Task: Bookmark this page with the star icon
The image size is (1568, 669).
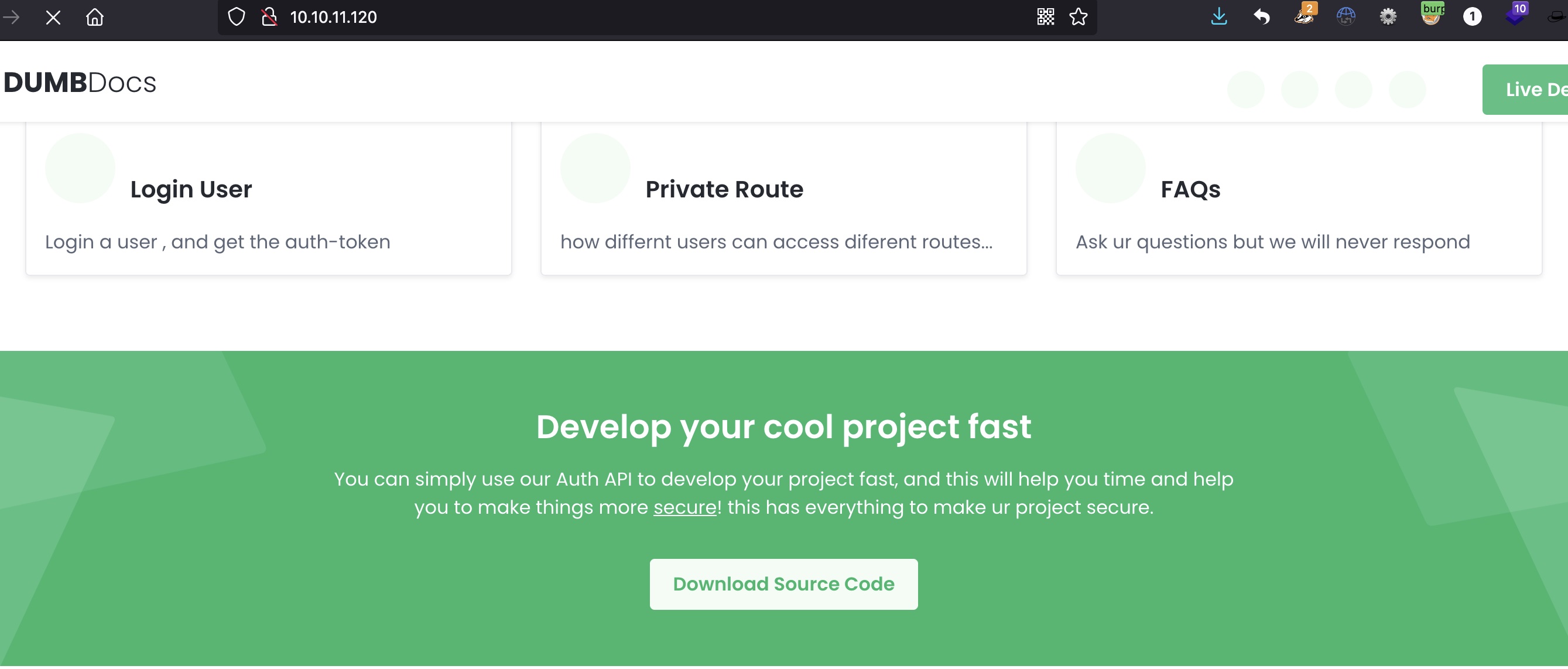Action: [1078, 16]
